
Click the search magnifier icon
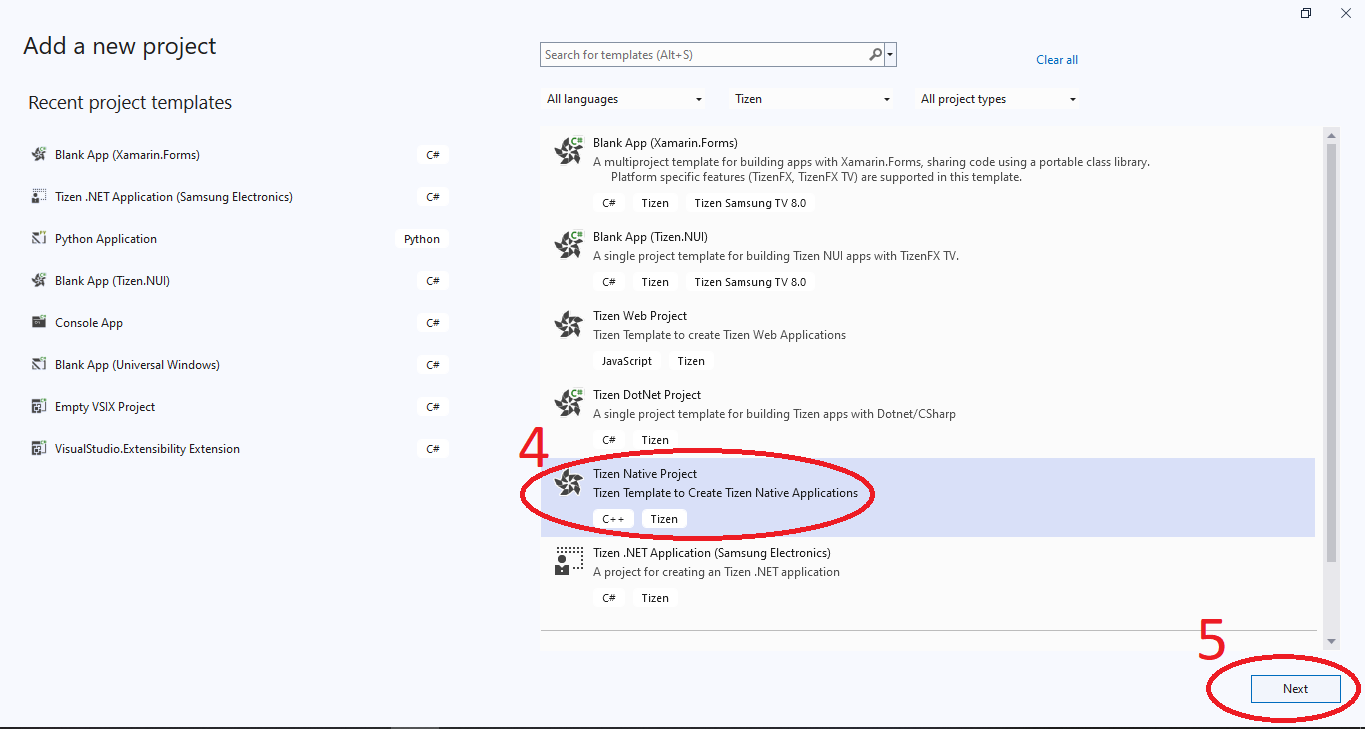coord(875,55)
